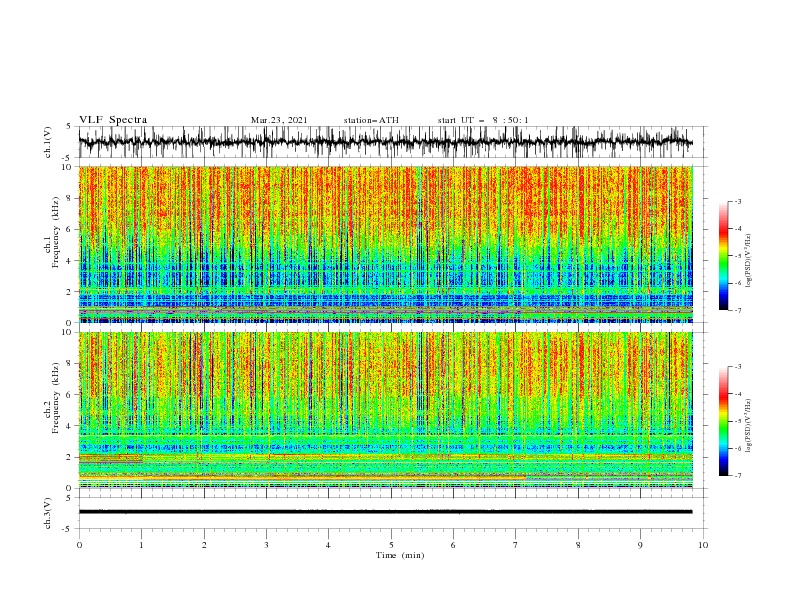Click the "ch.3(V)" axis label
The image size is (792, 612).
(x=48, y=513)
